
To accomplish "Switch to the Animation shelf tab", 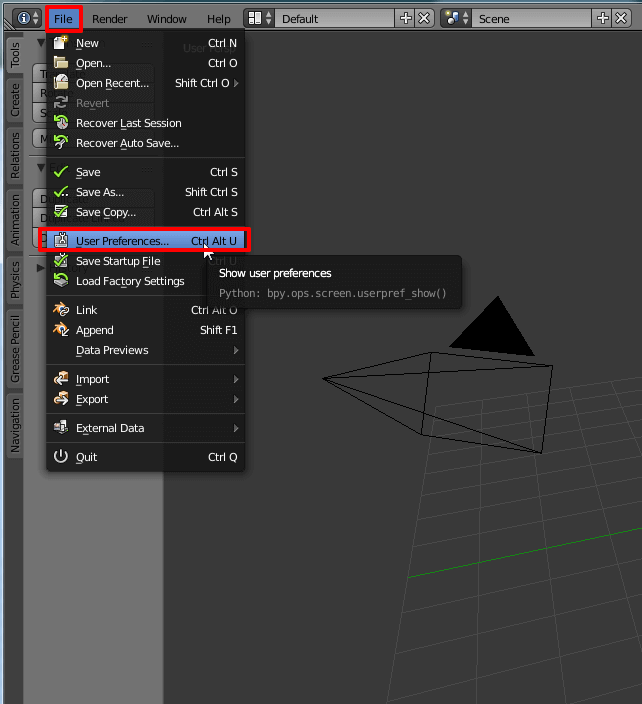I will (x=15, y=220).
